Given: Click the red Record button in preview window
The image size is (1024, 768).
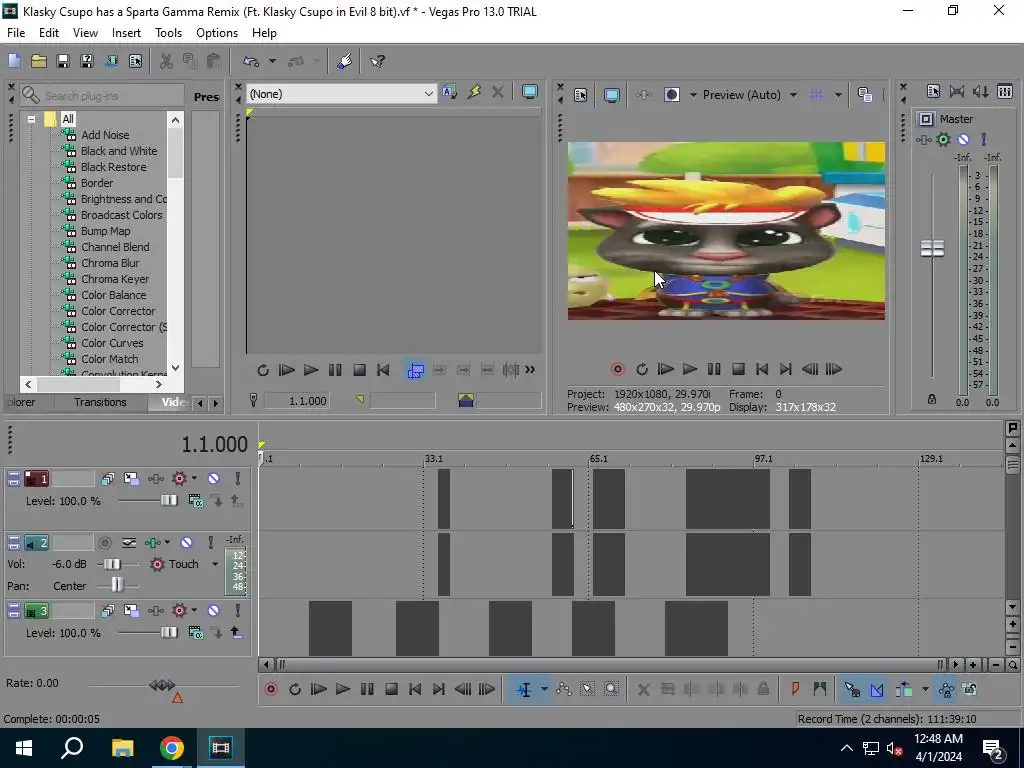Looking at the screenshot, I should (618, 370).
